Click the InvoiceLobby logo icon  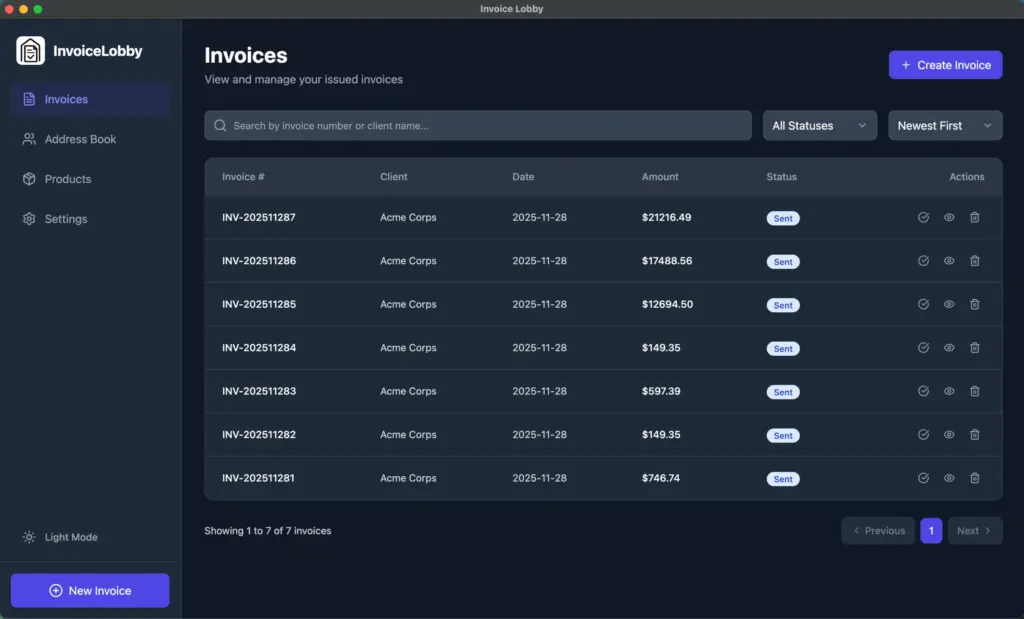click(30, 50)
